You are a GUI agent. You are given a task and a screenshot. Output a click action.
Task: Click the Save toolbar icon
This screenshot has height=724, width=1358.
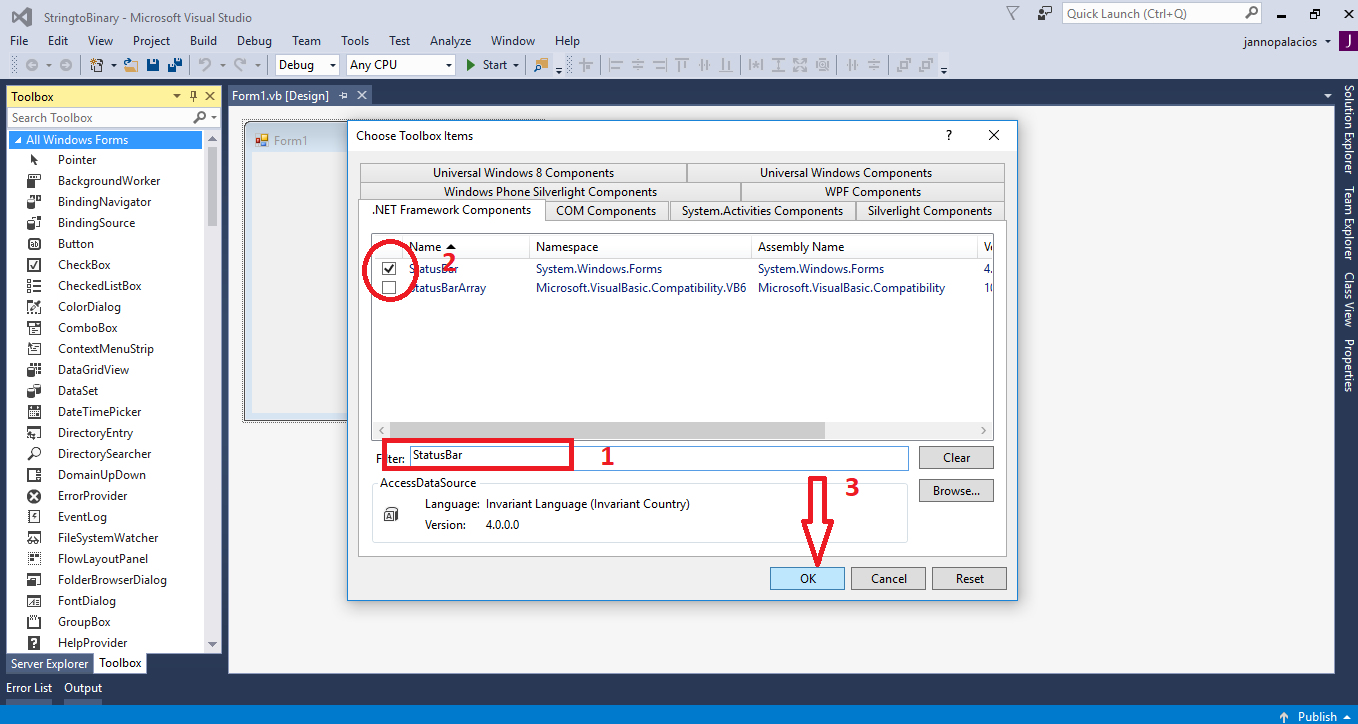pyautogui.click(x=153, y=65)
